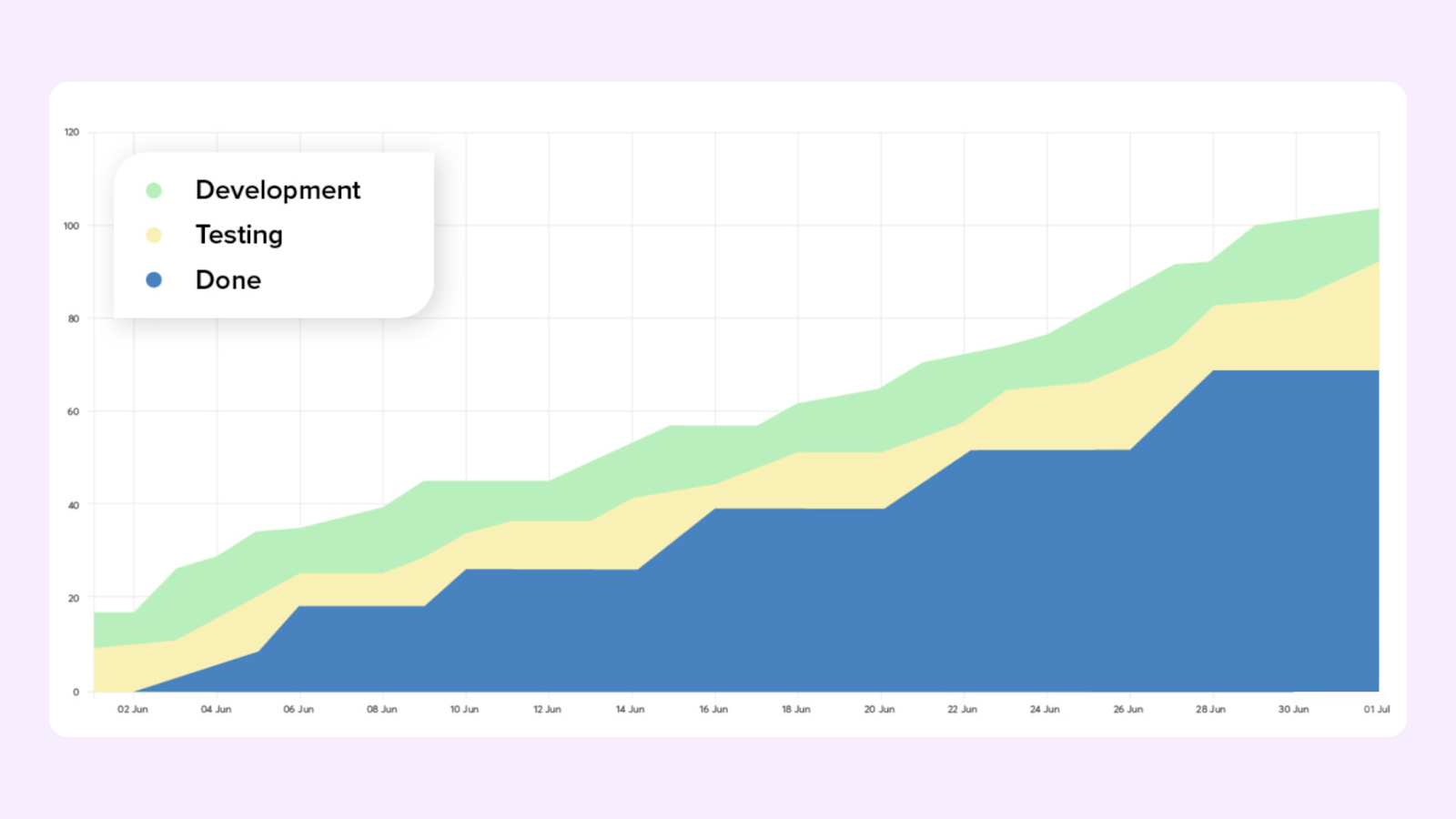Click the 14 Jun date label
Screen dimensions: 1456x819
[630, 709]
